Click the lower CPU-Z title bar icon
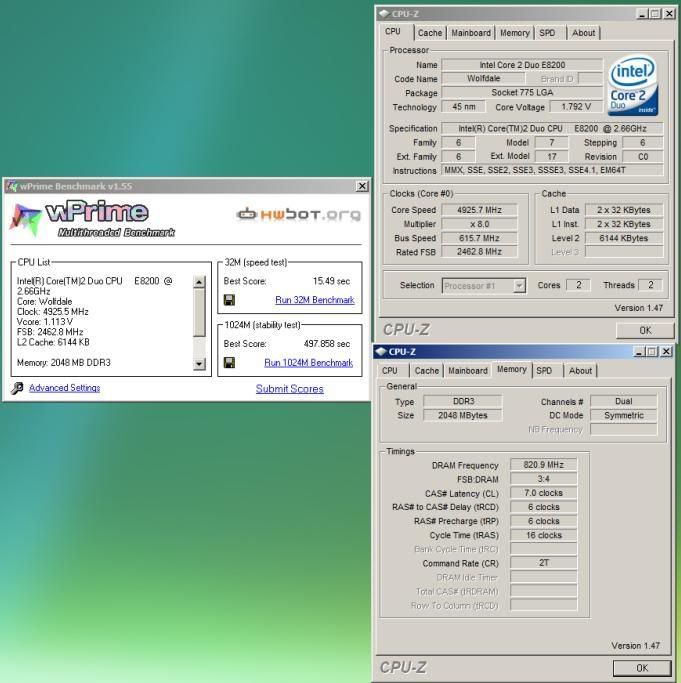 click(x=380, y=352)
